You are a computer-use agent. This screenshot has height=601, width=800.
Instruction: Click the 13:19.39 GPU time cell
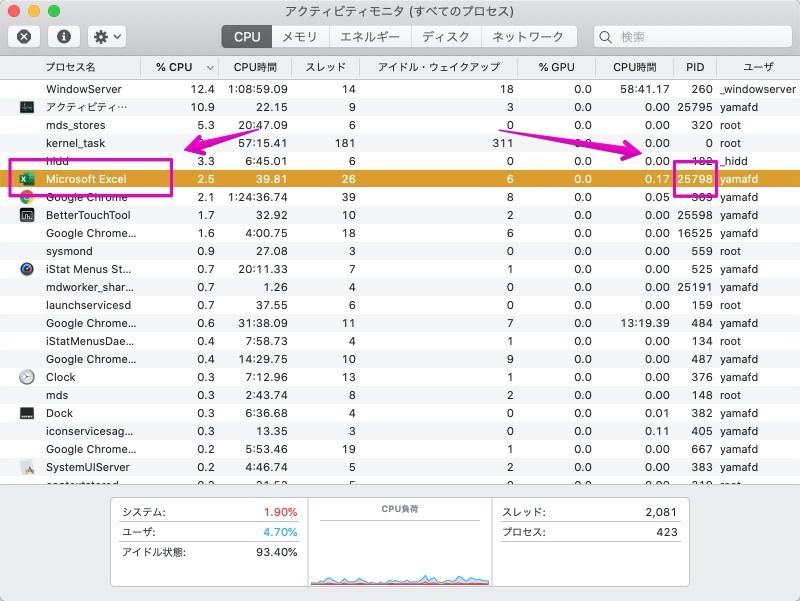(645, 323)
